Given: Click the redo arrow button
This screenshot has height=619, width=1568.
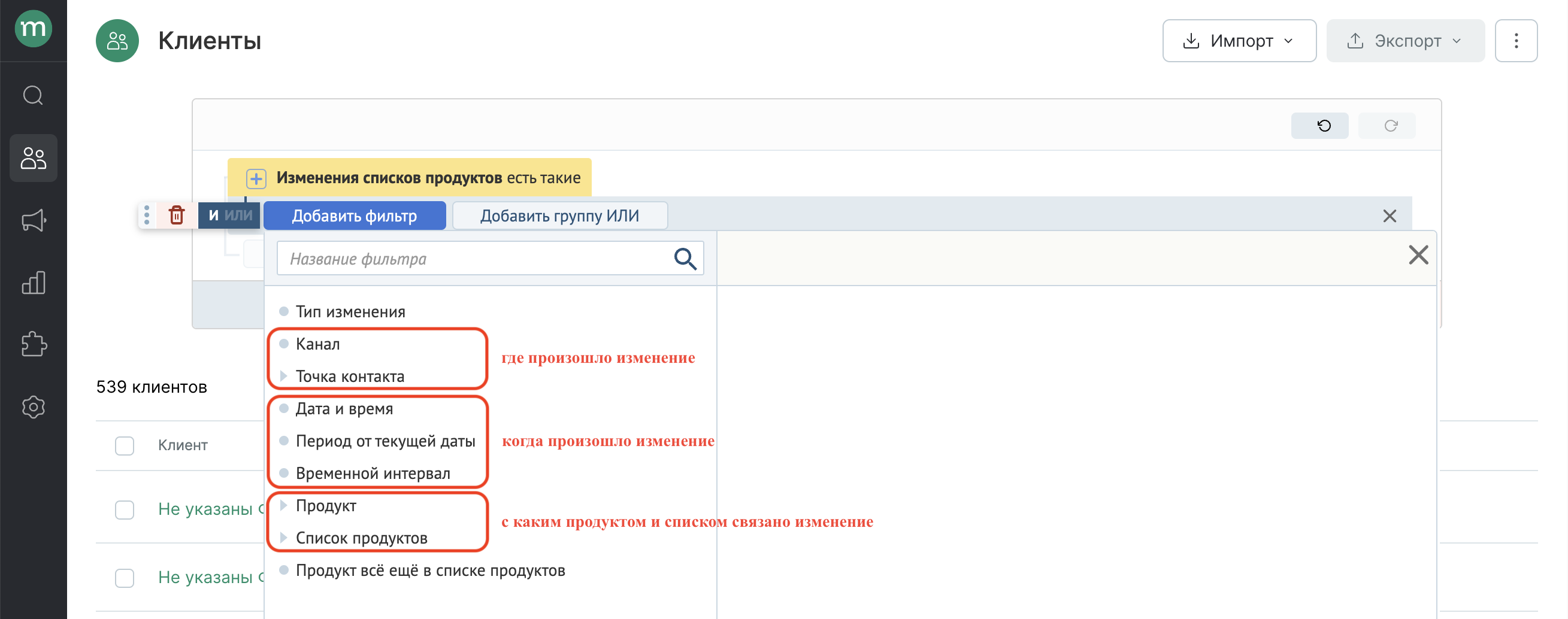Looking at the screenshot, I should point(1387,125).
